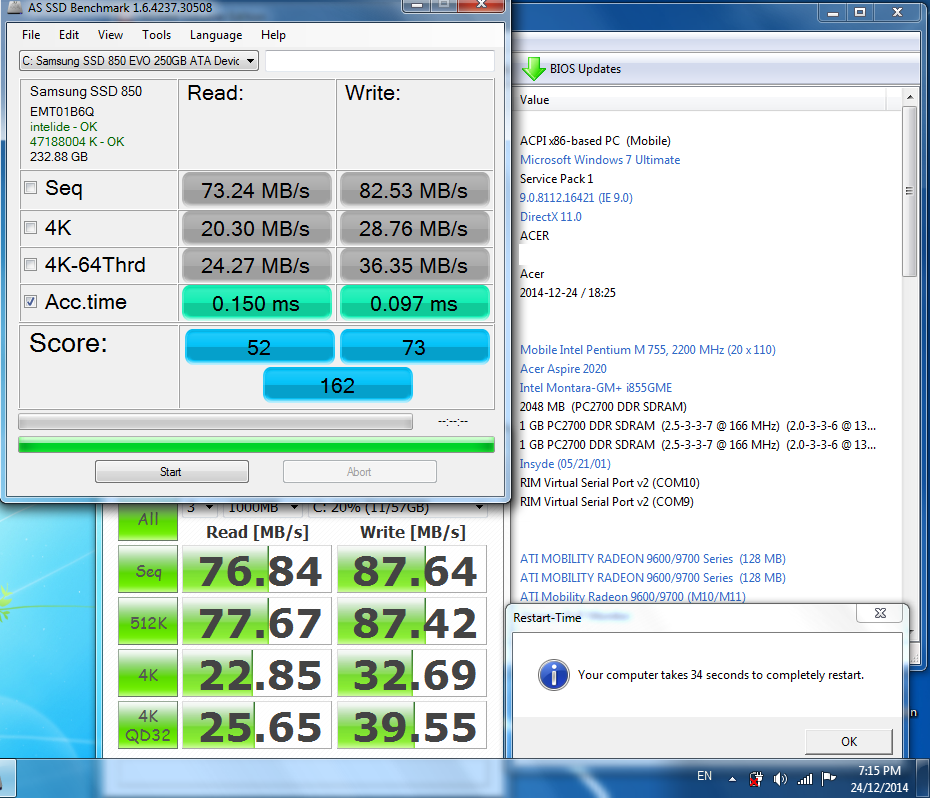The image size is (930, 798).
Task: Click the green benchmark progress bar
Action: point(256,444)
